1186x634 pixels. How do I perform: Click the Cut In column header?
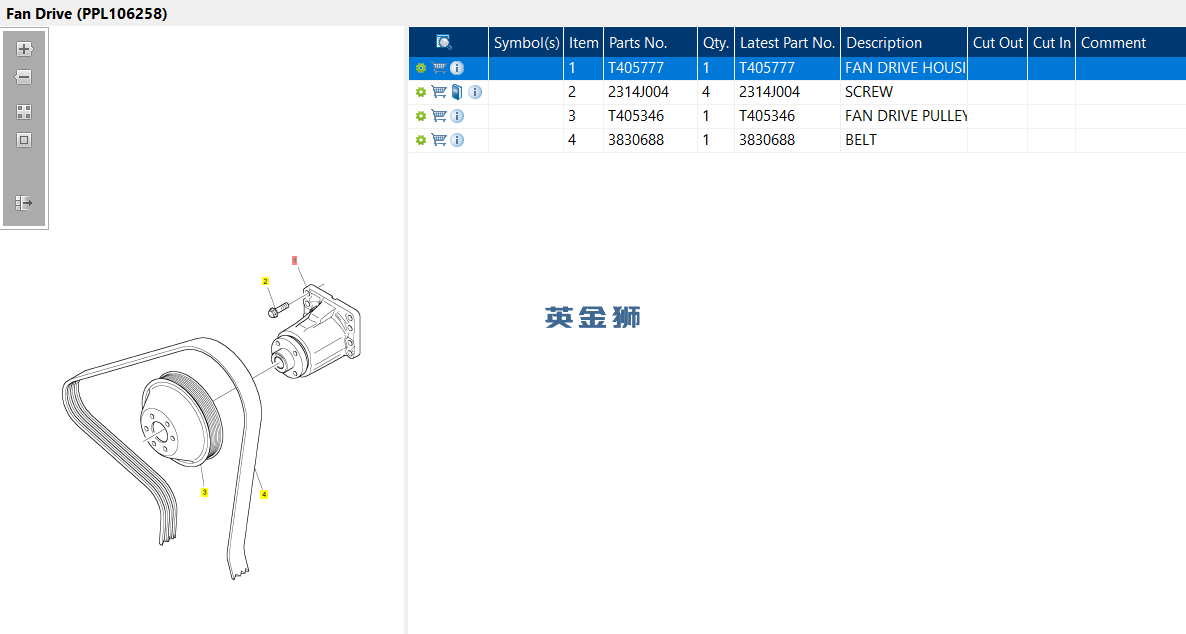point(1051,42)
